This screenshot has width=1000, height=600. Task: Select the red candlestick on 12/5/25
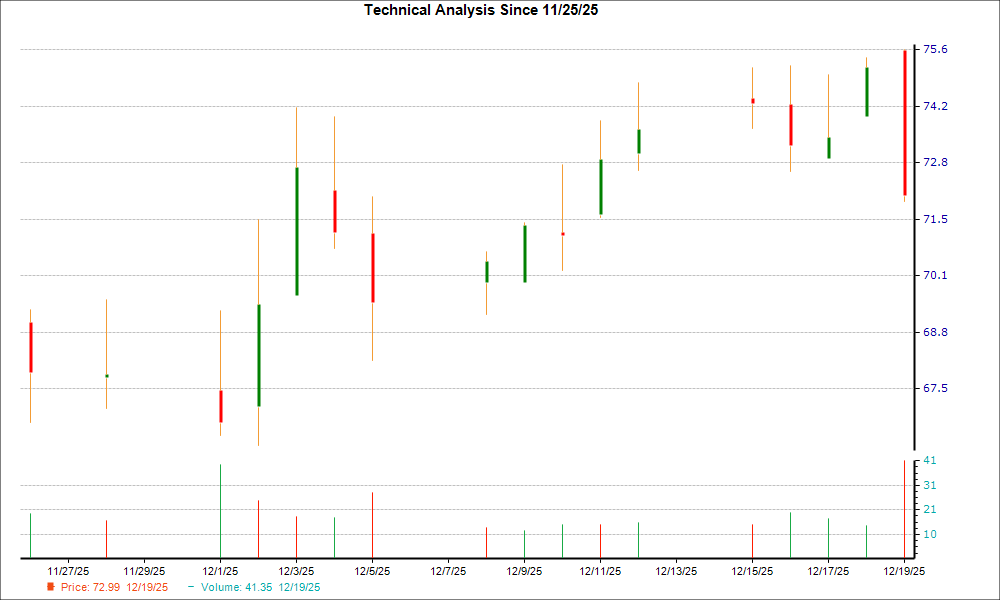coord(373,265)
